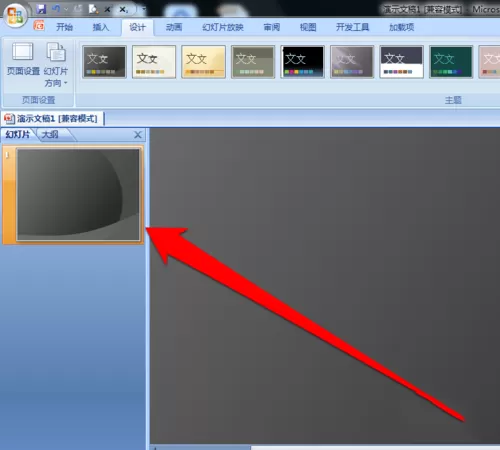Select slide 1 thumbnail in the pane
The image size is (500, 450).
pyautogui.click(x=78, y=194)
